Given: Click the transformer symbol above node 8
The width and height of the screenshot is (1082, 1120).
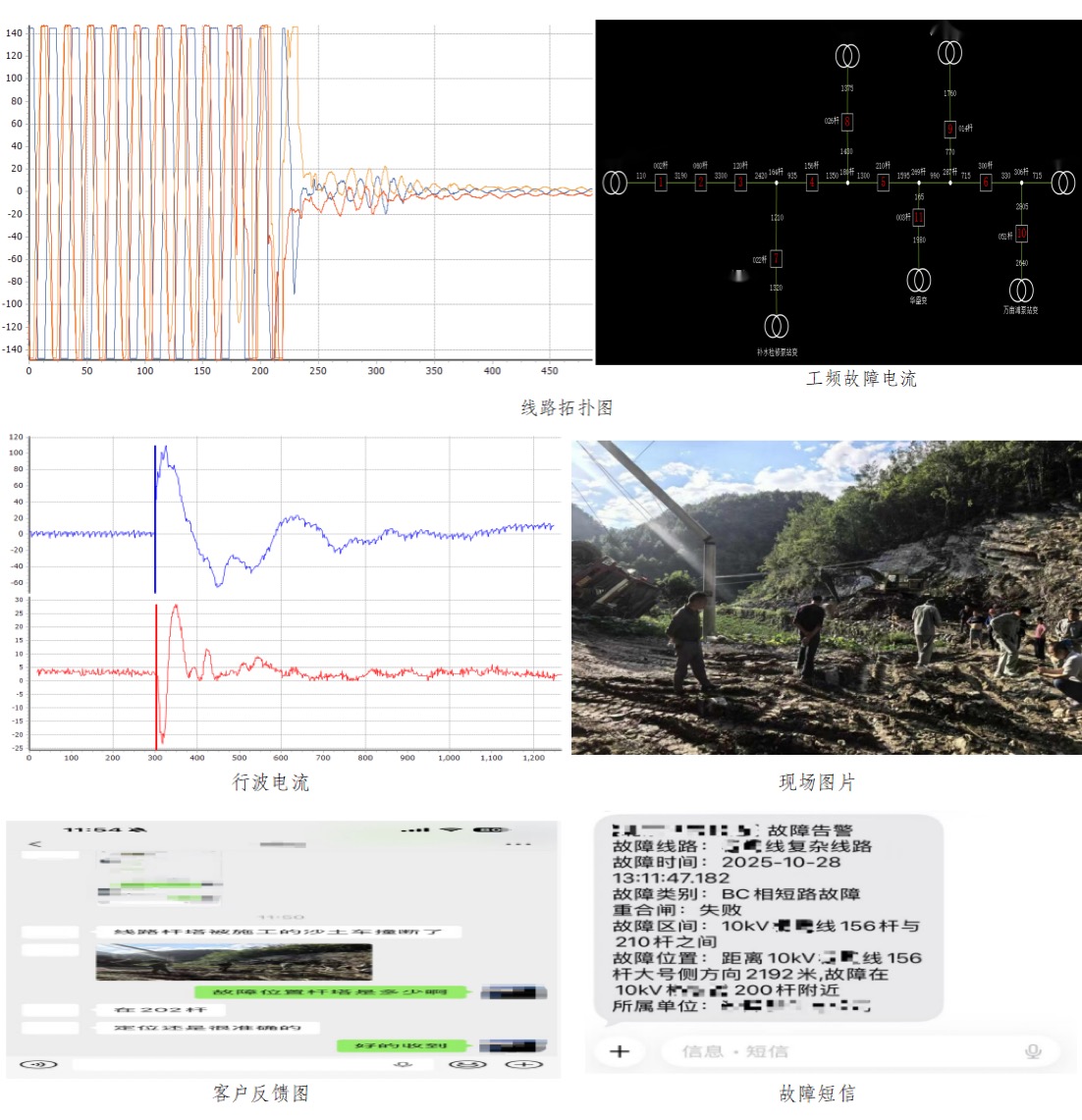Looking at the screenshot, I should pos(847,56).
